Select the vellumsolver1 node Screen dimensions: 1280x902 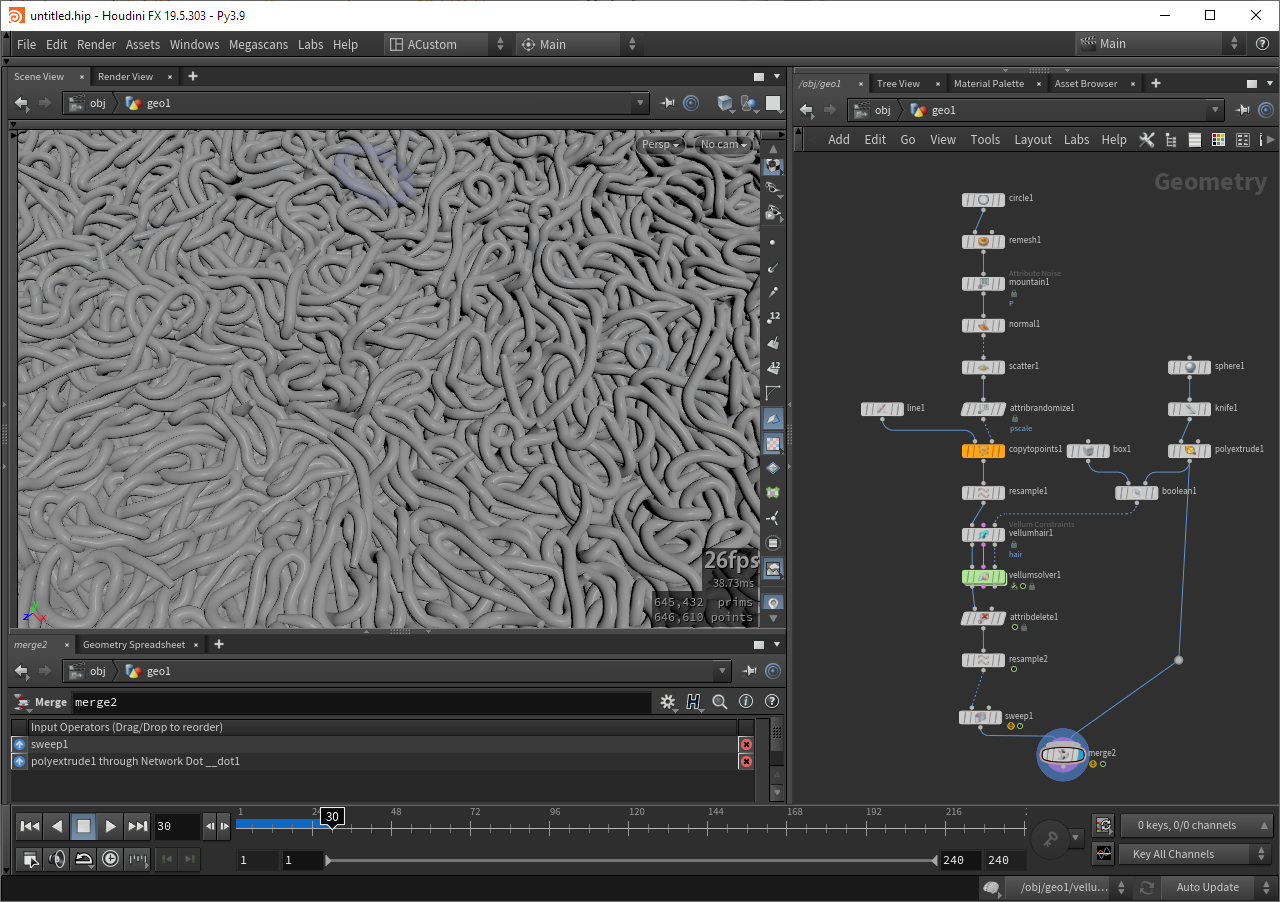983,577
